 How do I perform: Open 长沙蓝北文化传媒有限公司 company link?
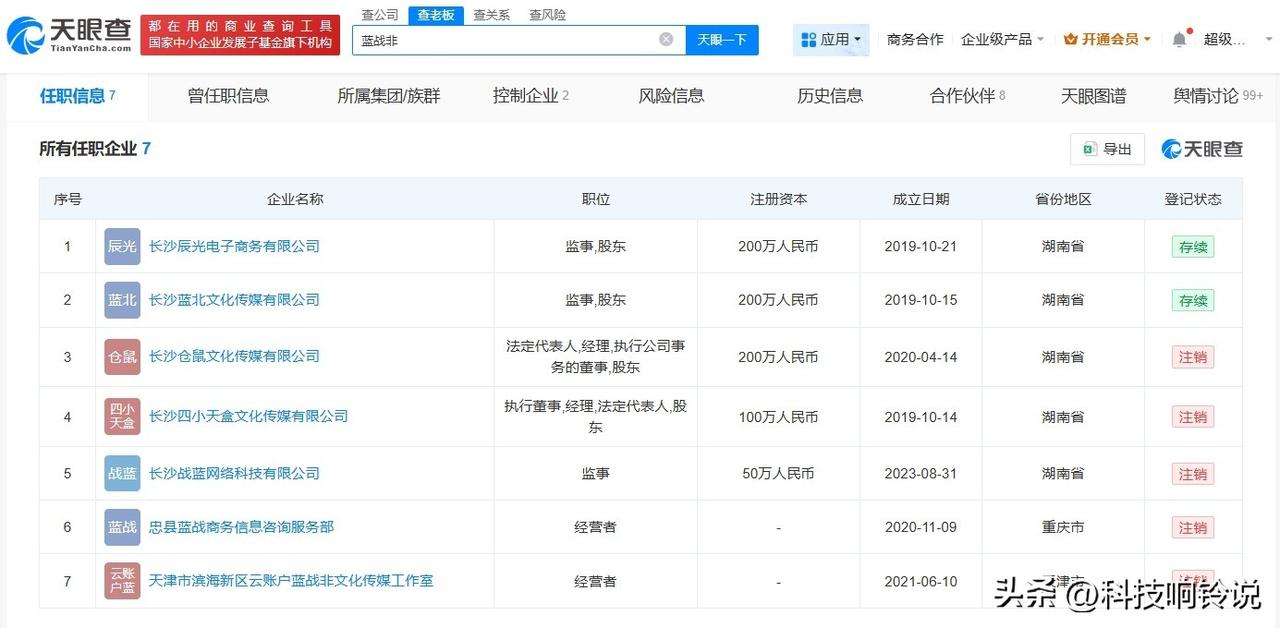click(x=234, y=300)
